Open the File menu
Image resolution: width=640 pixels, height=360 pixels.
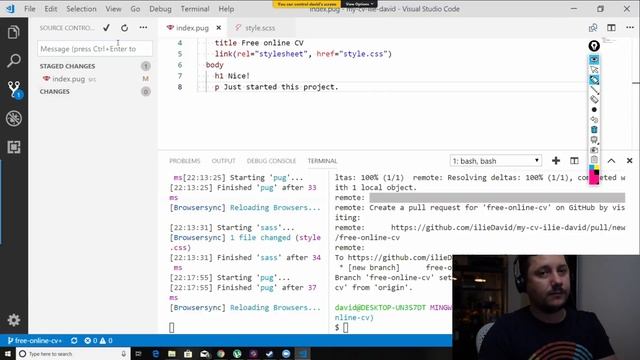point(30,9)
